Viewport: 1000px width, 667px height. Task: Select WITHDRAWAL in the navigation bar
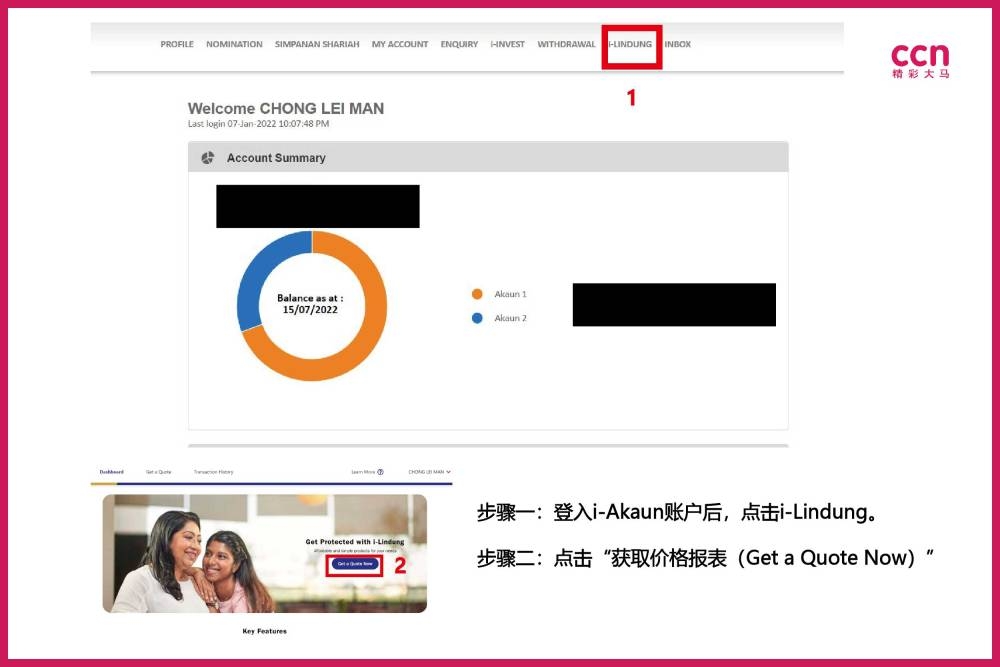click(566, 44)
